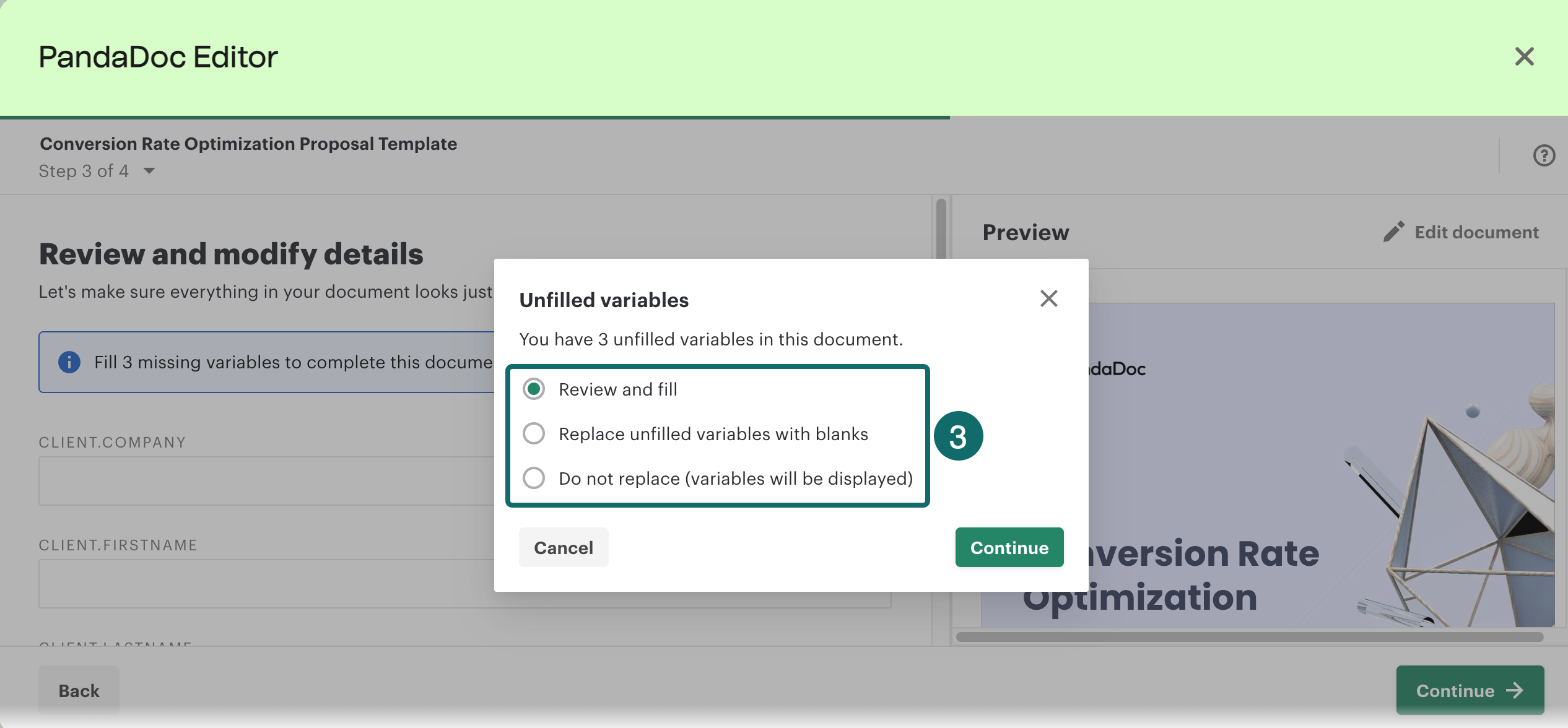Close the PandaDoc Editor with X icon
Viewport: 1568px width, 728px height.
coord(1524,56)
